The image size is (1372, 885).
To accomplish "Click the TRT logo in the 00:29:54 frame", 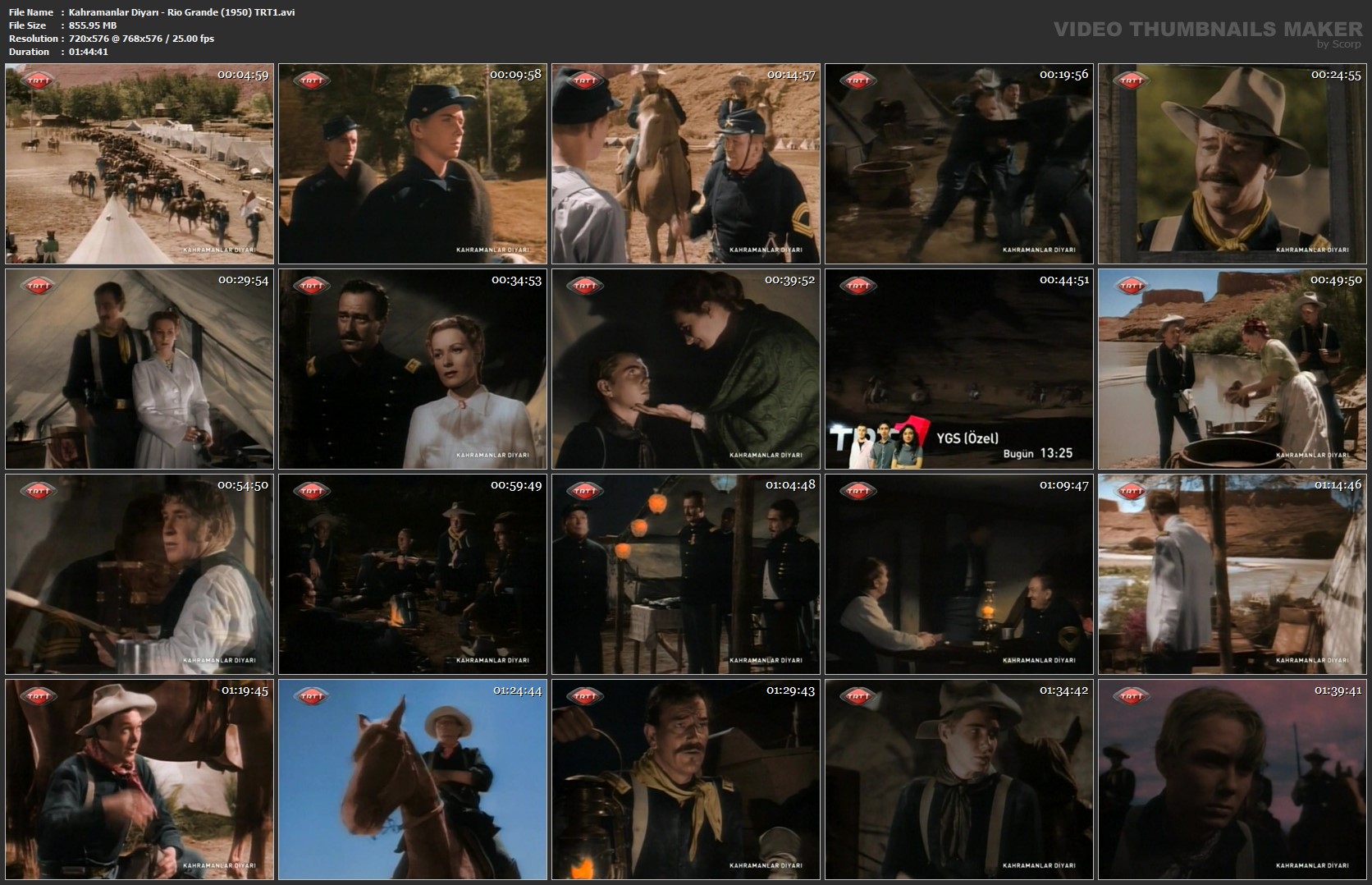I will pyautogui.click(x=39, y=286).
